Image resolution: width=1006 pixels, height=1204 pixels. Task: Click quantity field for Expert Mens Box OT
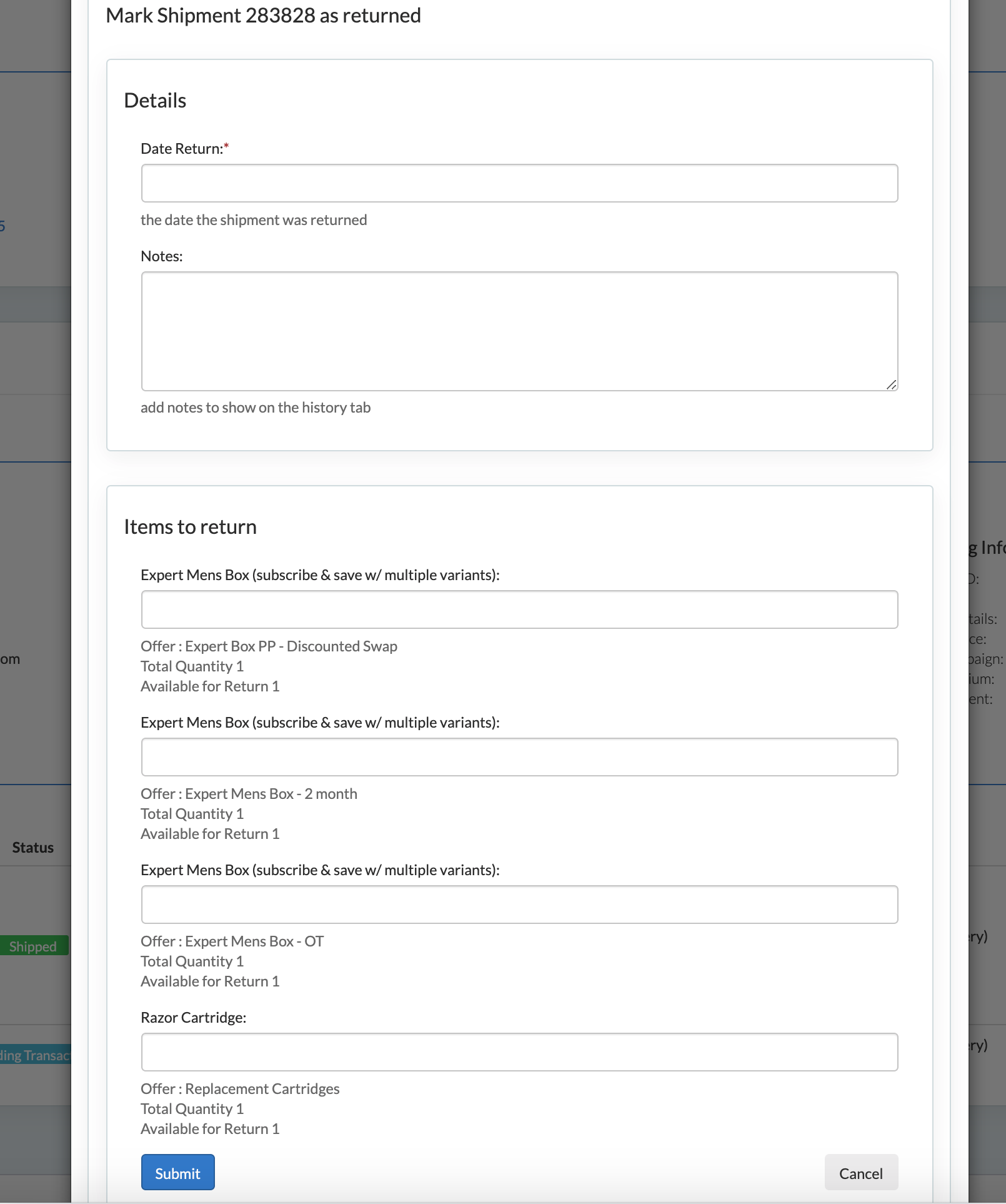[519, 905]
